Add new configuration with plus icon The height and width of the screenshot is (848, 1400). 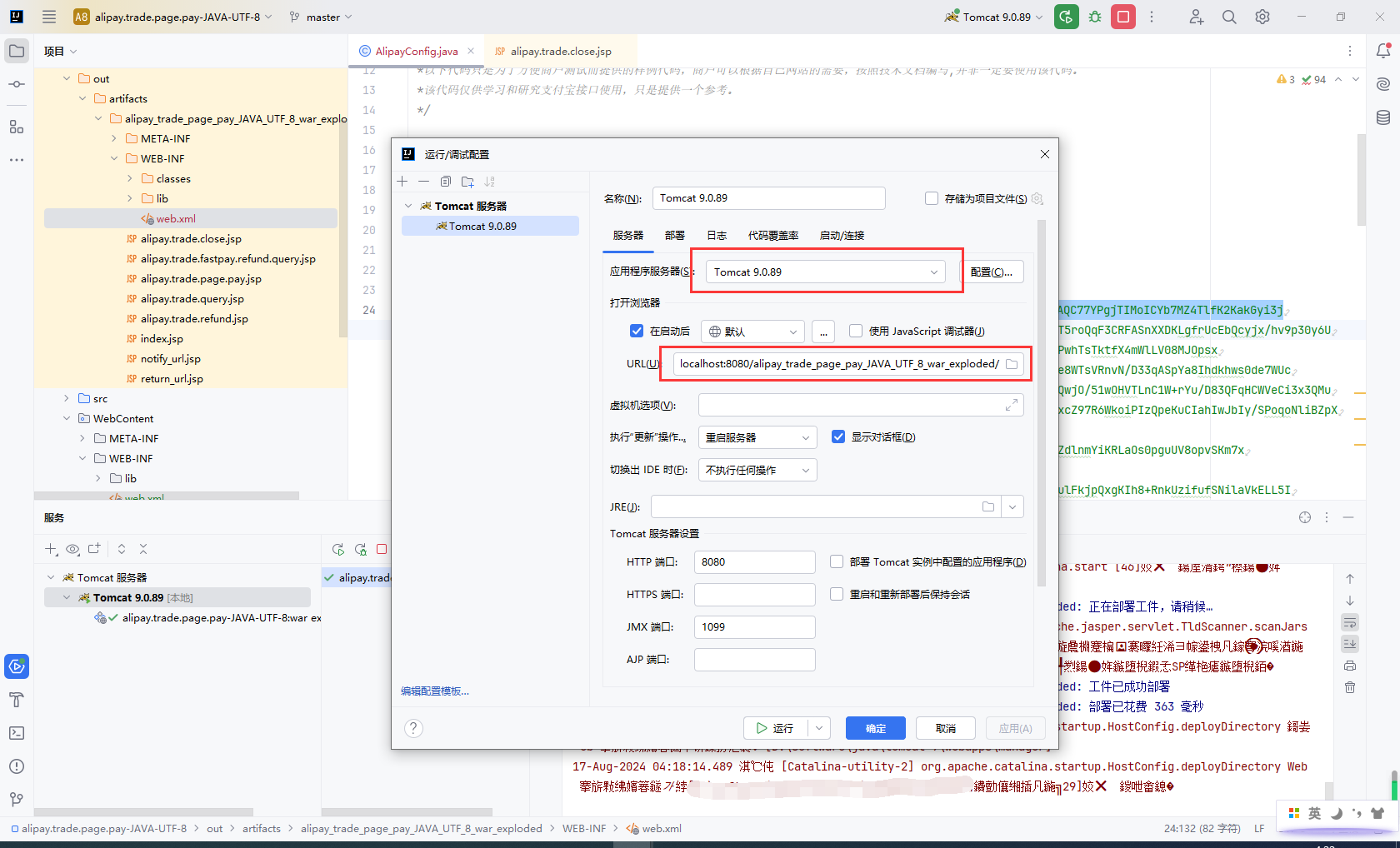(402, 182)
